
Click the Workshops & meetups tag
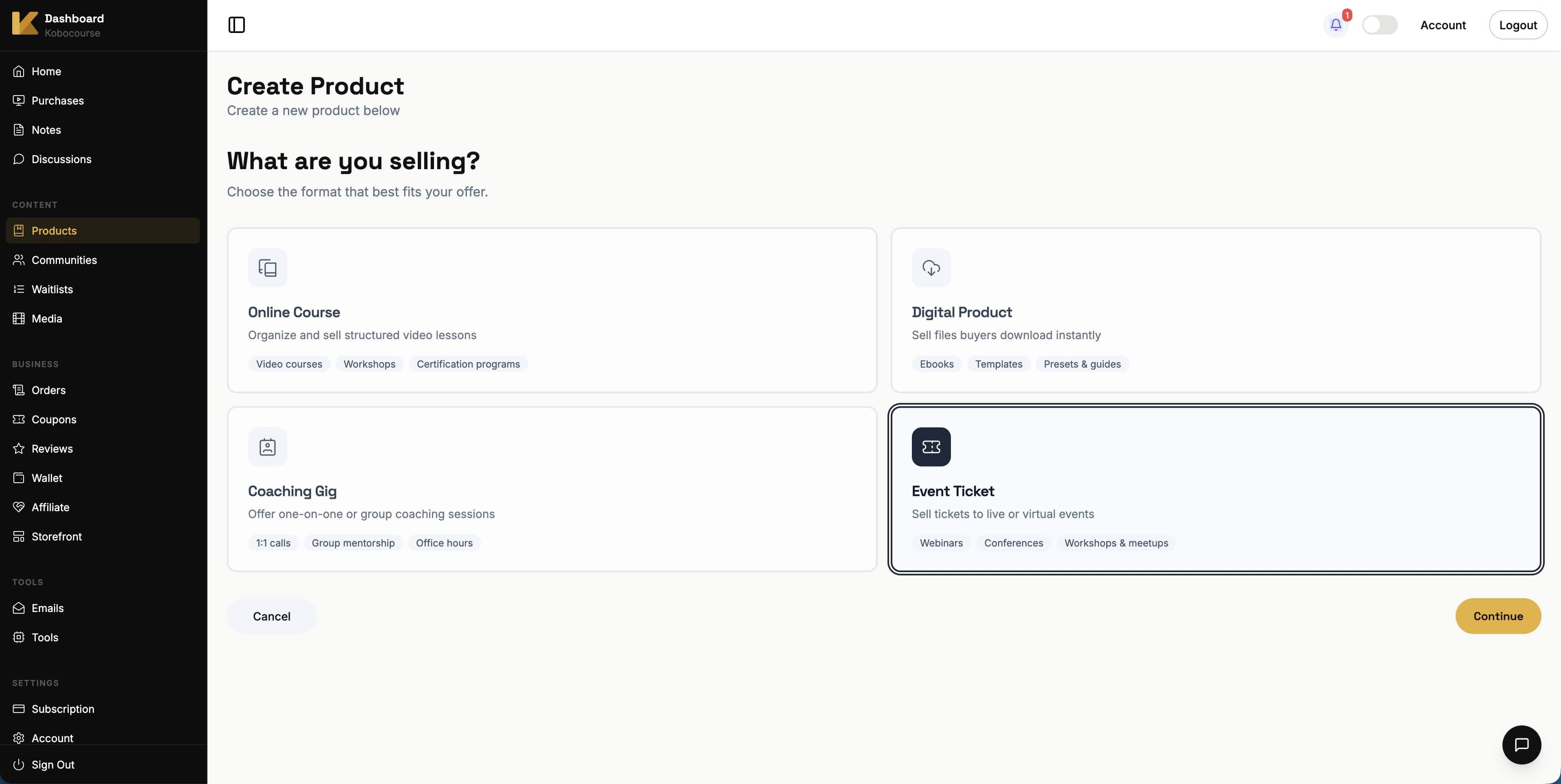click(x=1116, y=543)
